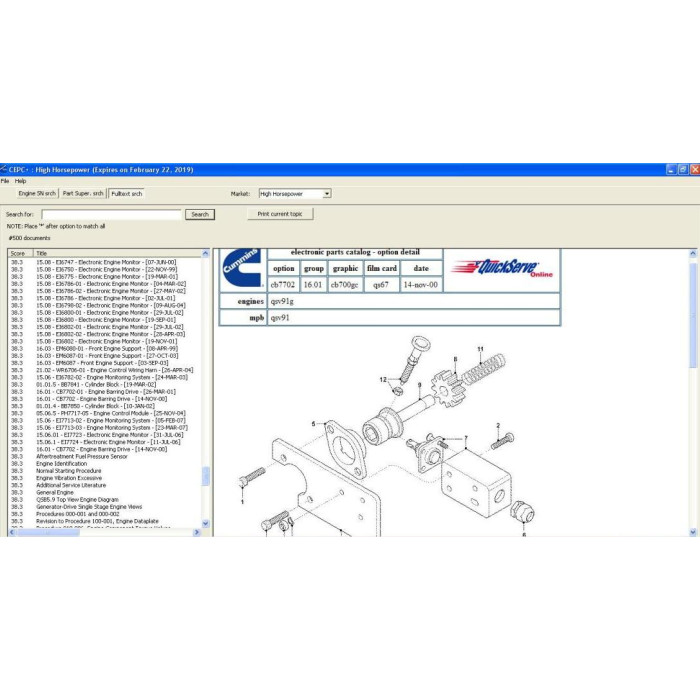Select CB7702-01 Engine Barring Drive [26-MAR-01]
The image size is (700, 700).
(x=106, y=392)
